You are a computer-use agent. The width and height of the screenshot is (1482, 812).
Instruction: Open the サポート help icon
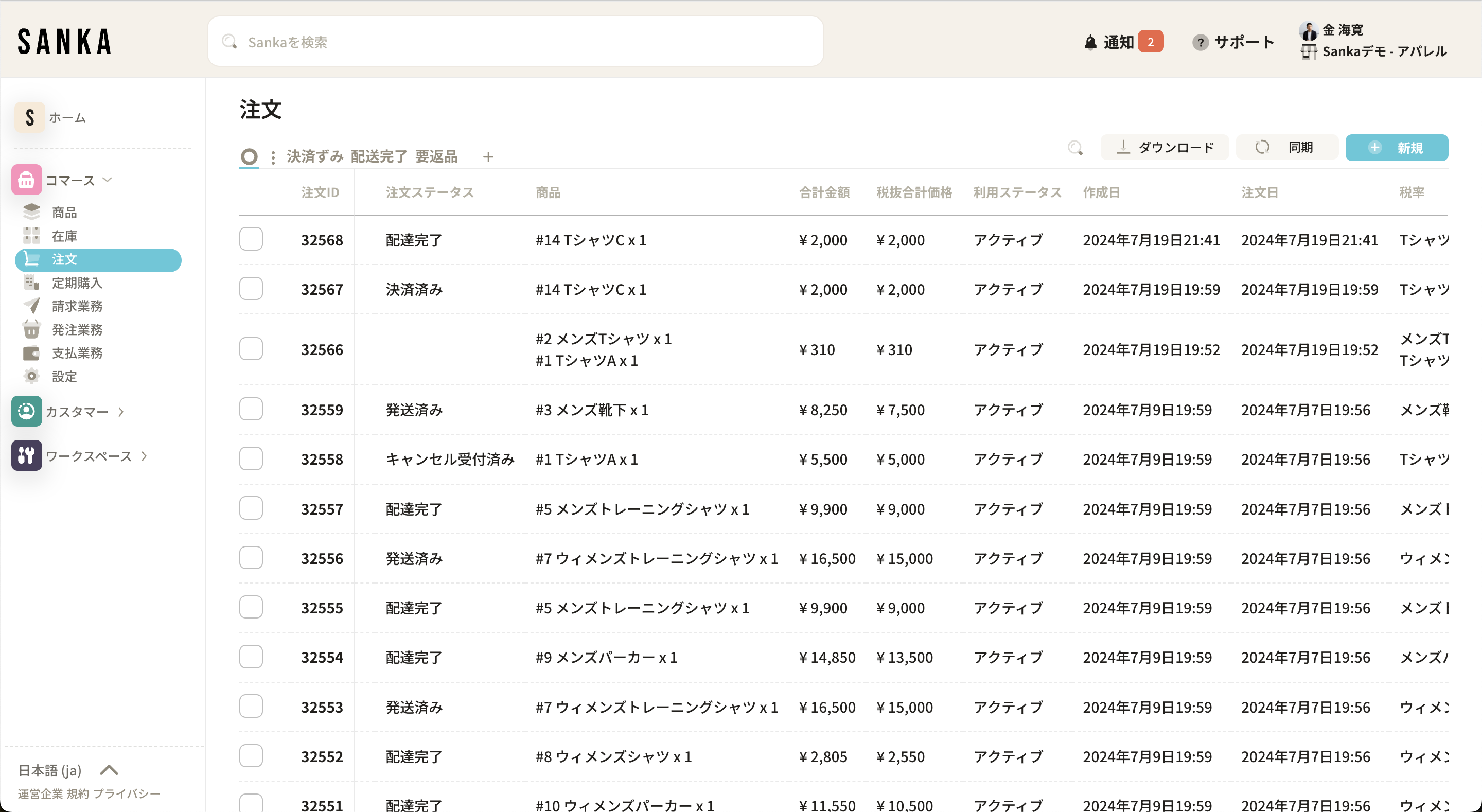click(1200, 42)
